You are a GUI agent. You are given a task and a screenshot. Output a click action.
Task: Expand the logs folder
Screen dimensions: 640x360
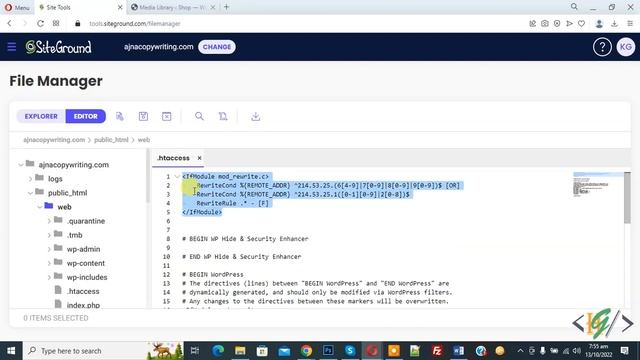30,178
